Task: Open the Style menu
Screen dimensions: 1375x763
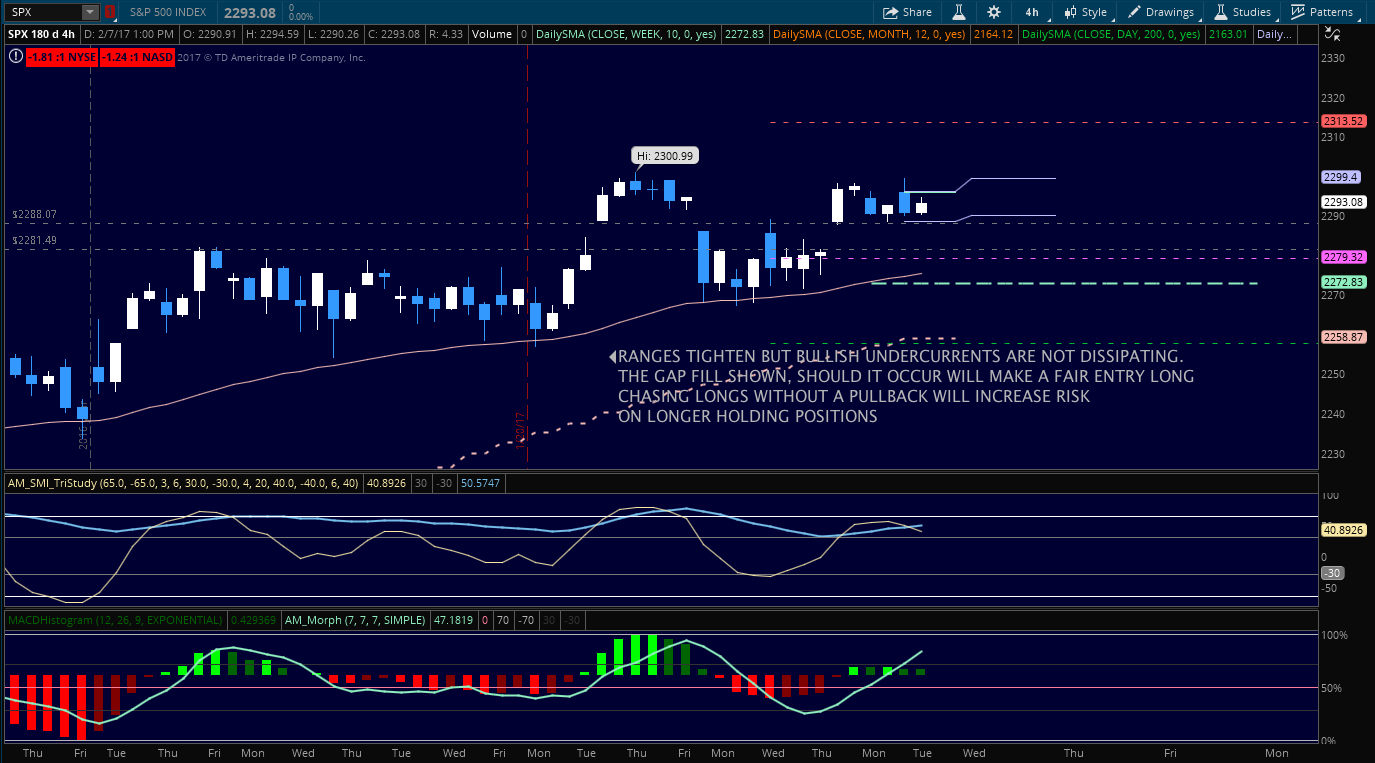Action: click(1085, 12)
